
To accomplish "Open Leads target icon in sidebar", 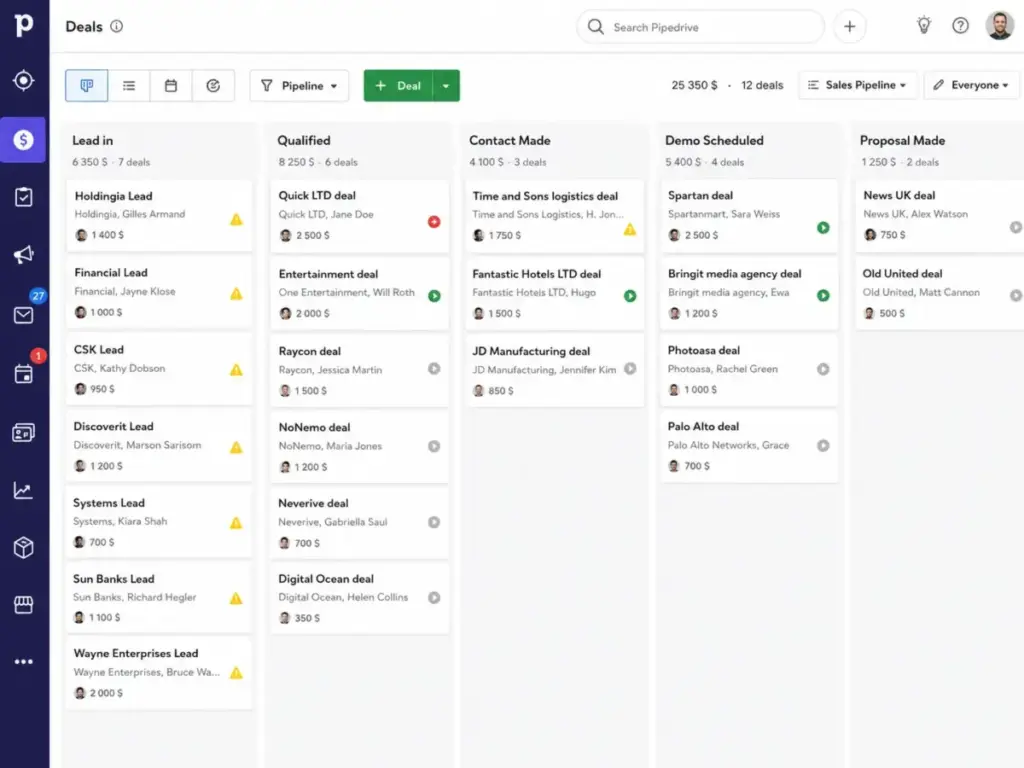I will tap(24, 80).
